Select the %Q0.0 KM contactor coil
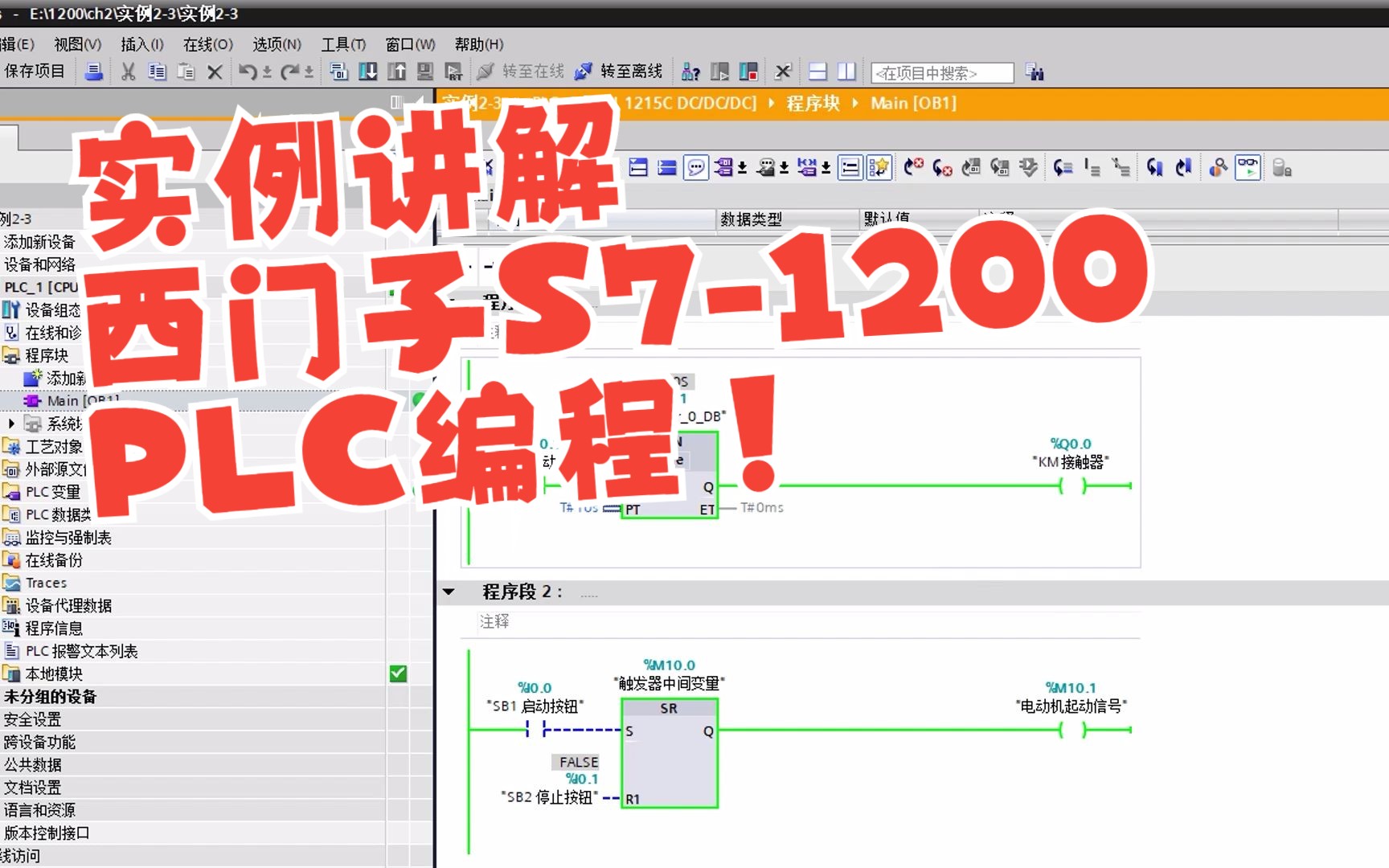This screenshot has width=1389, height=868. (x=1072, y=485)
